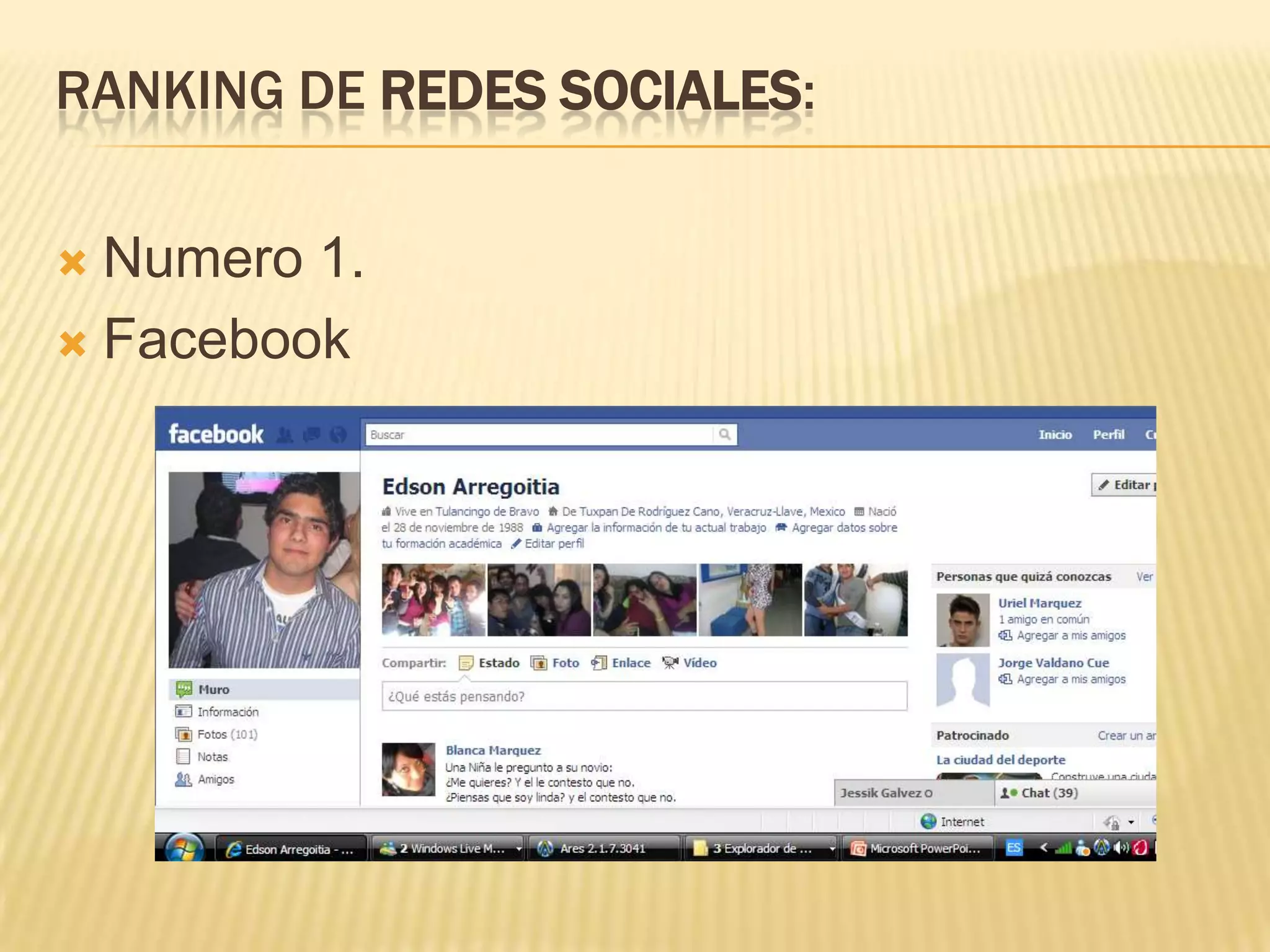Open Fotos (101) in sidebar
The image size is (1270, 952).
click(x=227, y=734)
